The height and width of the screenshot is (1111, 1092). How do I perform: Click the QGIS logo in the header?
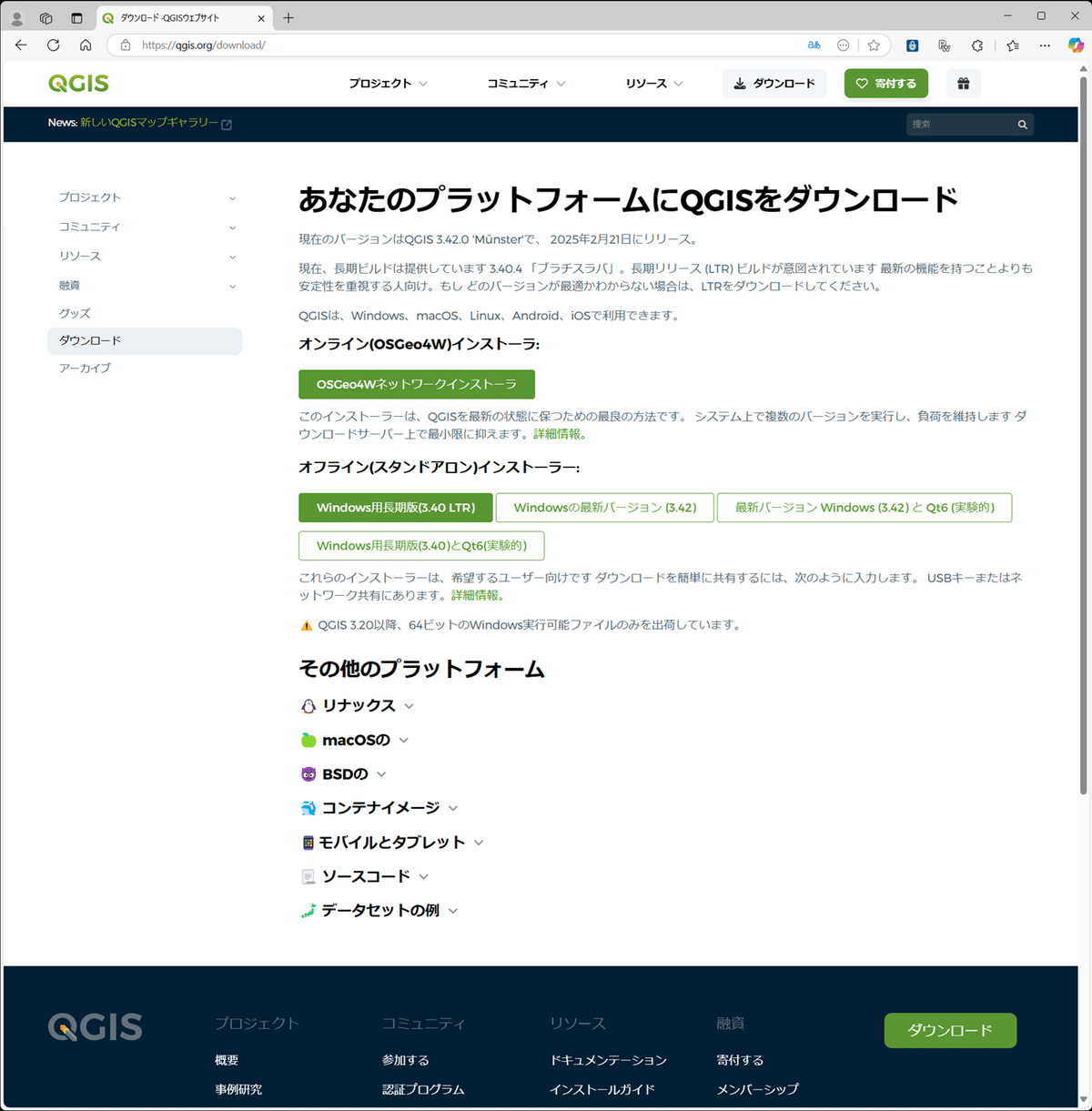click(x=77, y=83)
